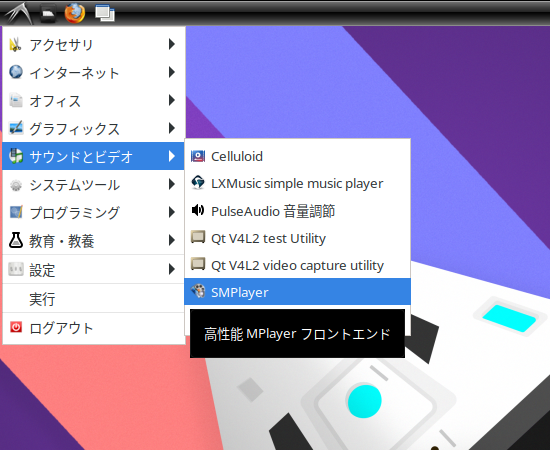Screen dimensions: 550x450
Task: Launch Qt V4L2 video capture utility
Action: click(x=297, y=264)
